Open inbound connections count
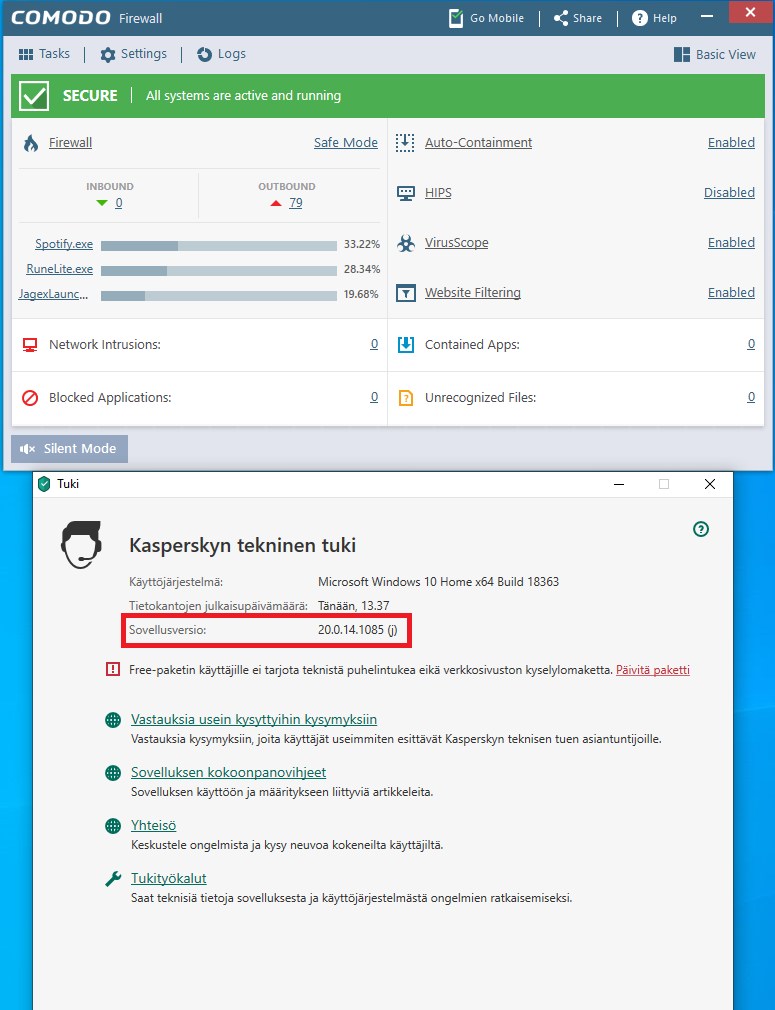This screenshot has width=775, height=1010. [119, 203]
